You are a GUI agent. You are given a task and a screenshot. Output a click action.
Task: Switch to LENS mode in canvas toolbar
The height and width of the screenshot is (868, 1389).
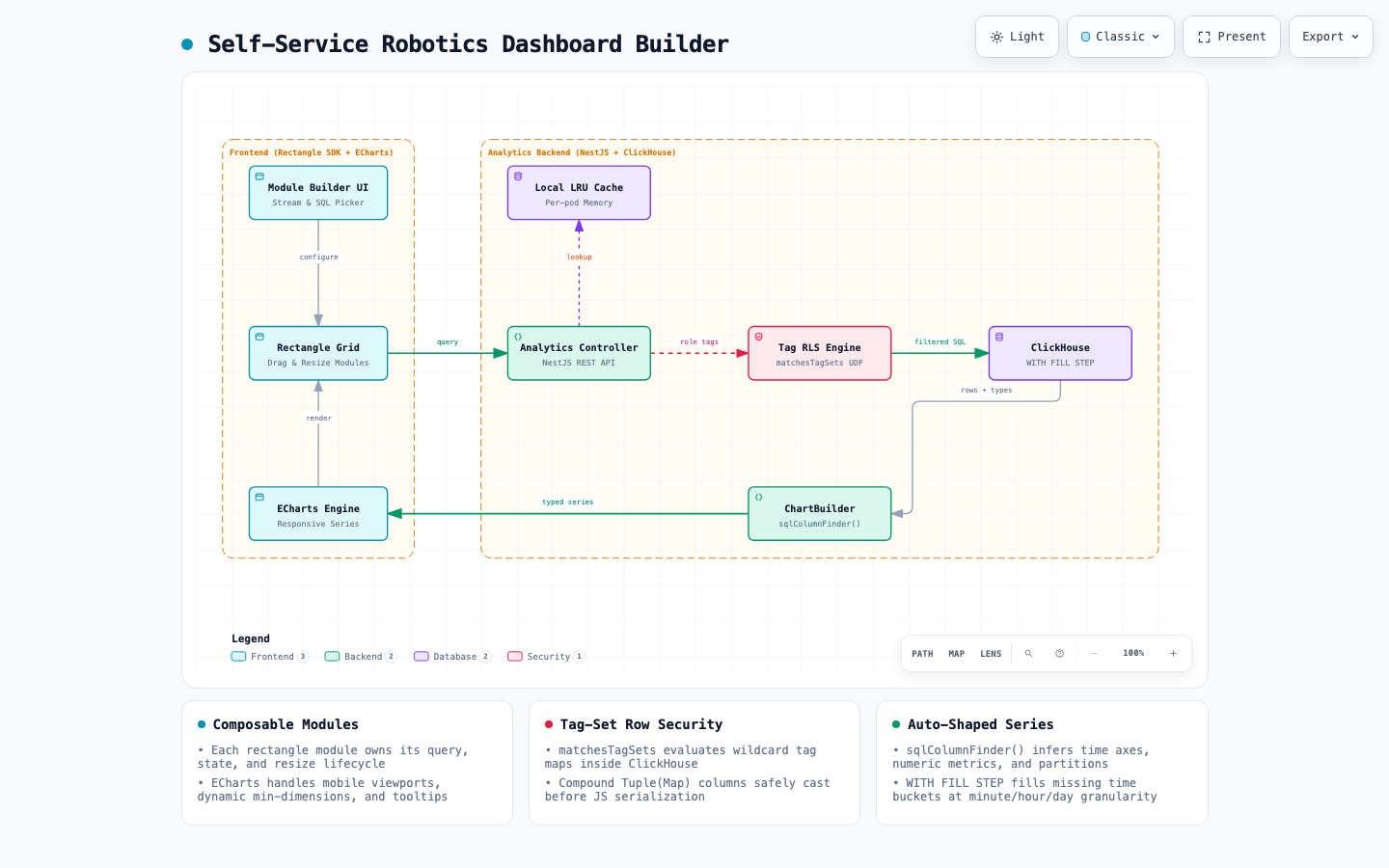point(991,654)
